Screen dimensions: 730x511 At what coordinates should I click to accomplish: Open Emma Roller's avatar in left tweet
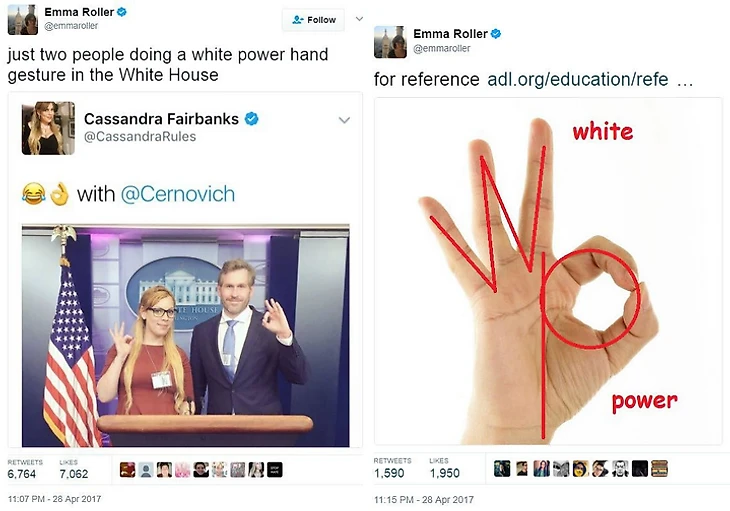click(23, 20)
